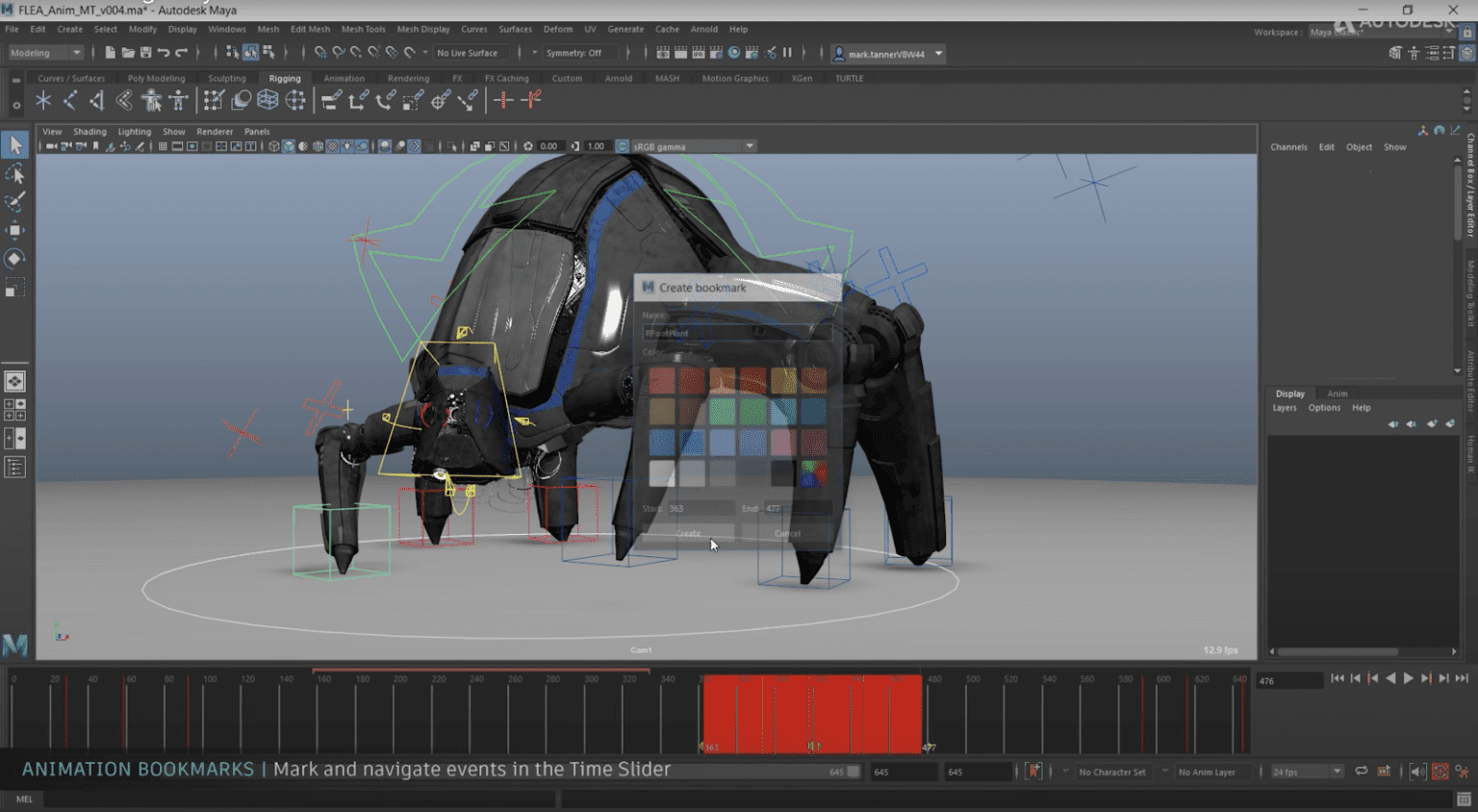The height and width of the screenshot is (812, 1478).
Task: Open the HumanIK character icon
Action: tap(179, 99)
